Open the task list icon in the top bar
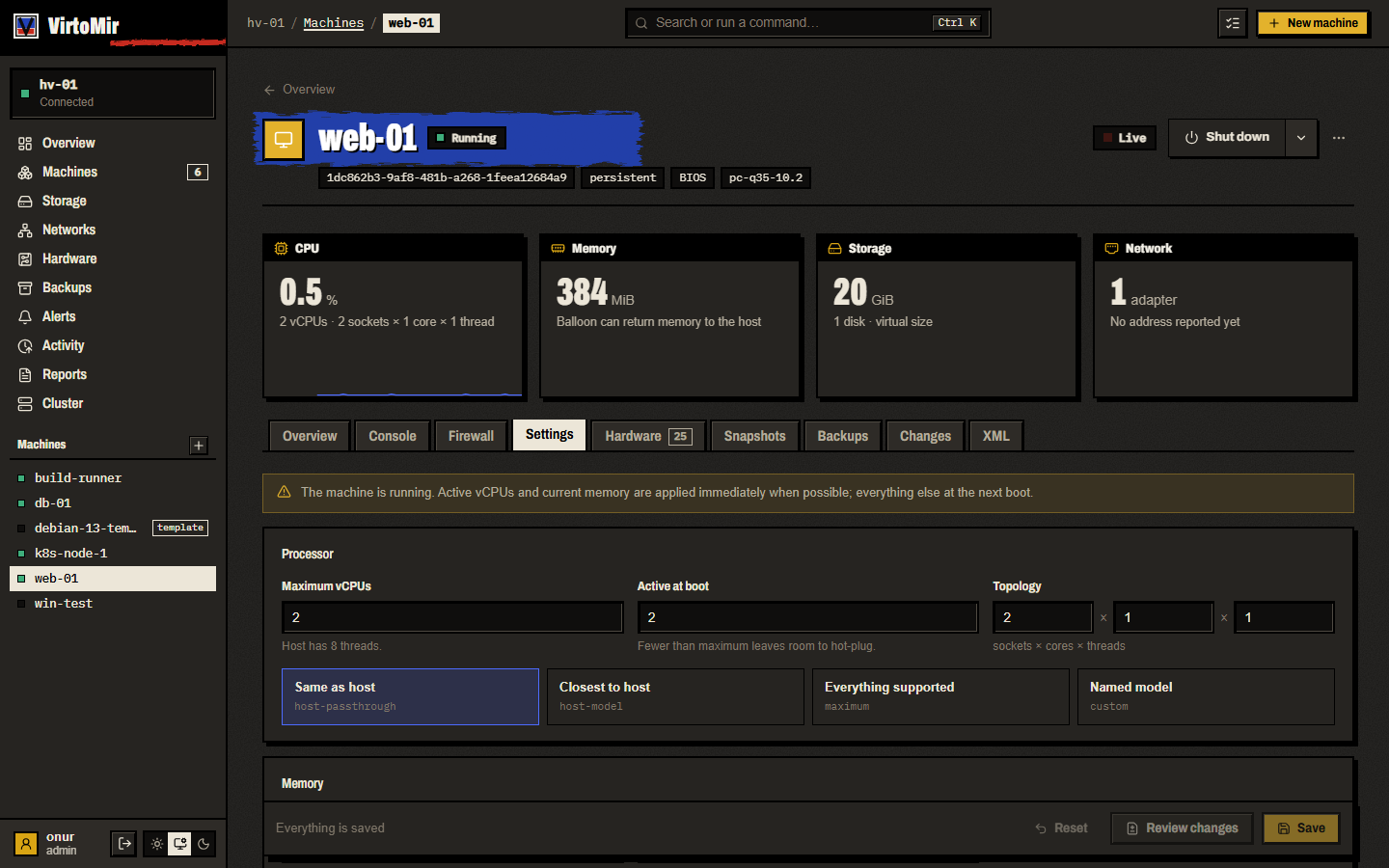Image resolution: width=1389 pixels, height=868 pixels. [1233, 23]
